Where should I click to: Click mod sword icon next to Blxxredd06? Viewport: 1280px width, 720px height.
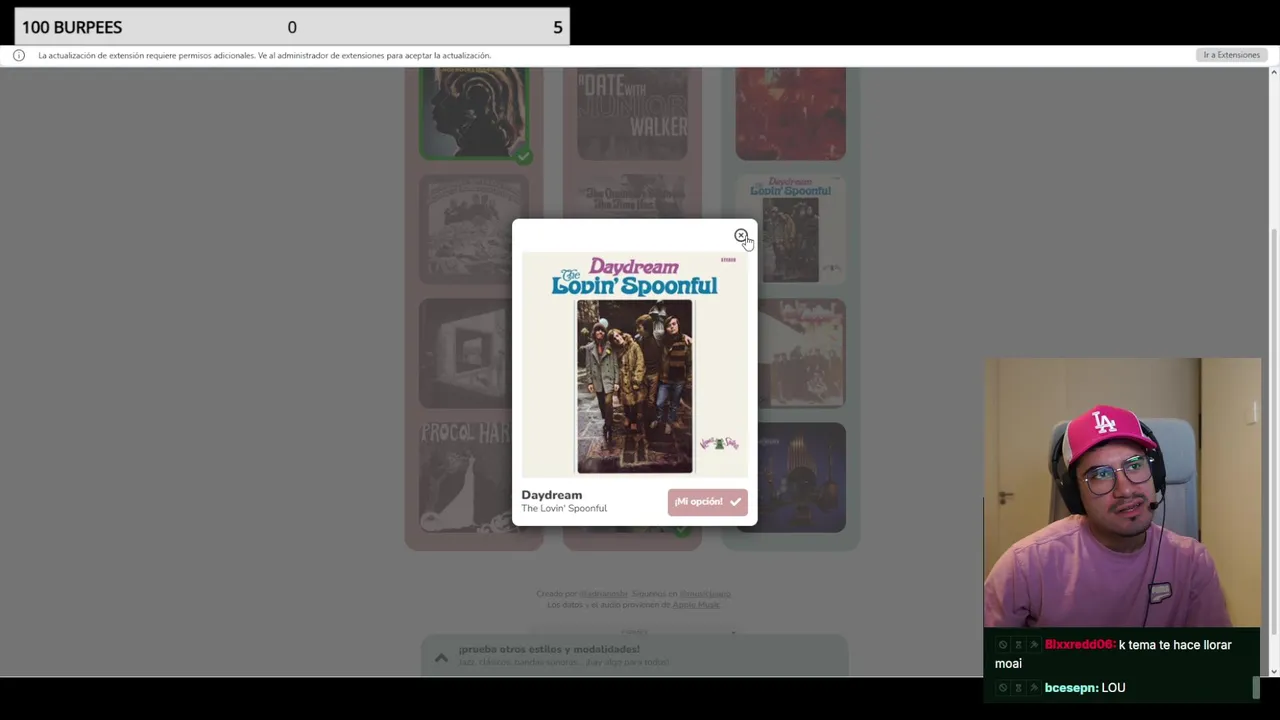coord(1033,645)
